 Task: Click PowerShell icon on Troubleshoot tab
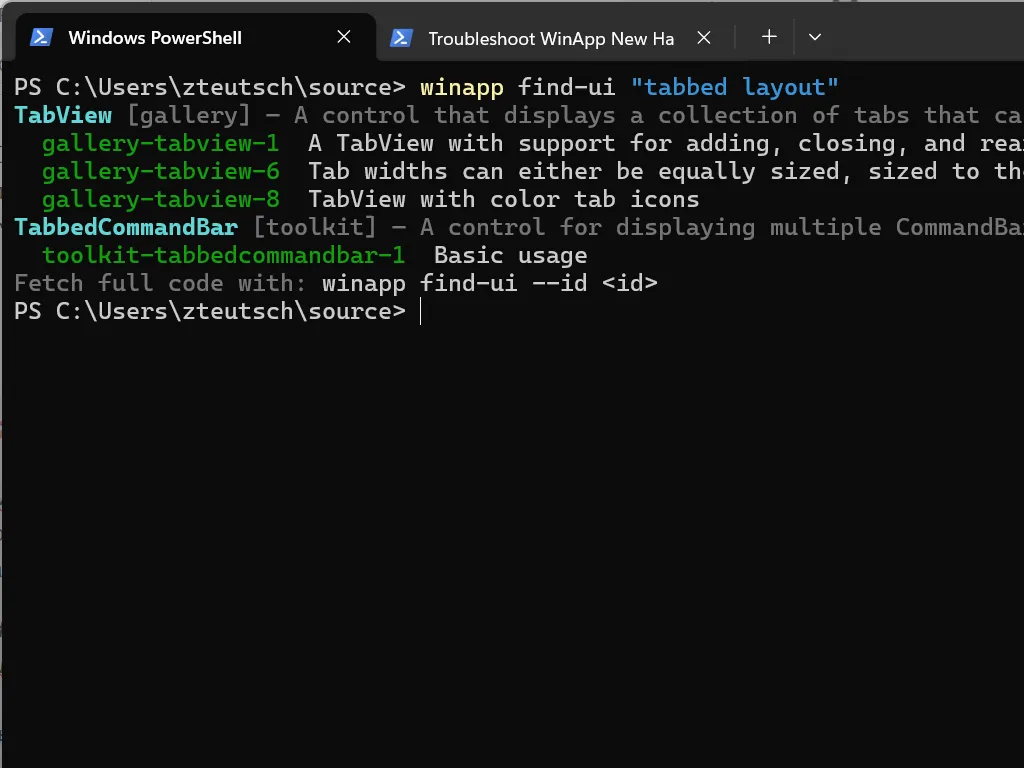pos(401,38)
